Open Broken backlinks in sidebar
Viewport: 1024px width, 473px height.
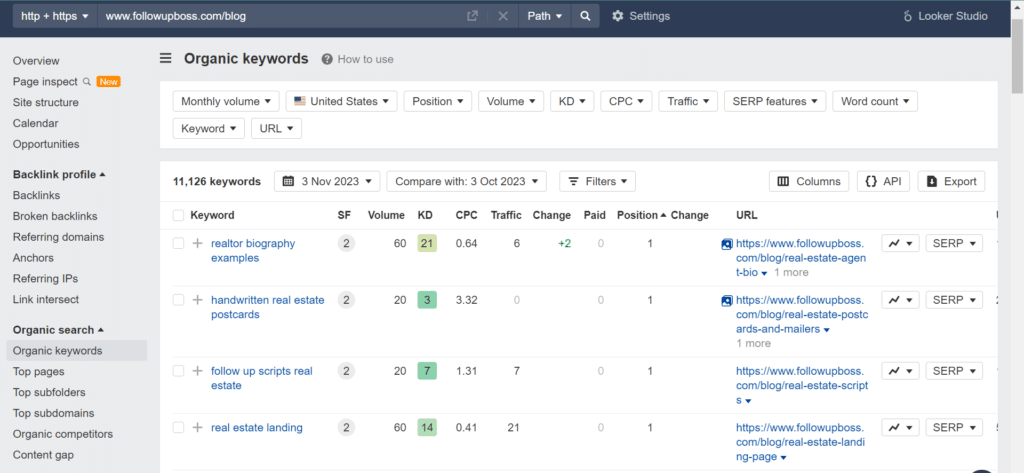(54, 216)
